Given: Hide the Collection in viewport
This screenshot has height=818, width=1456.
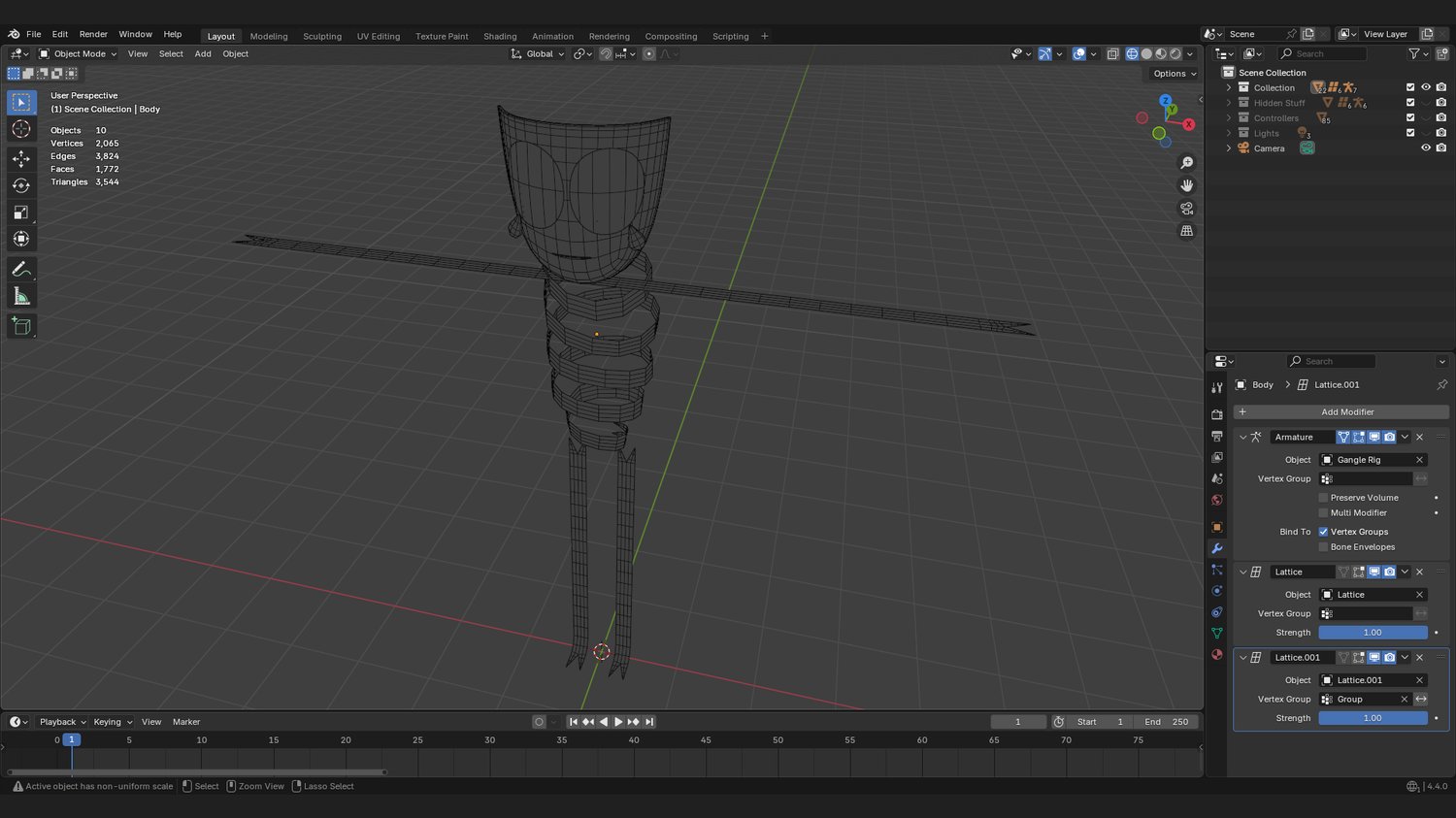Looking at the screenshot, I should pos(1426,87).
